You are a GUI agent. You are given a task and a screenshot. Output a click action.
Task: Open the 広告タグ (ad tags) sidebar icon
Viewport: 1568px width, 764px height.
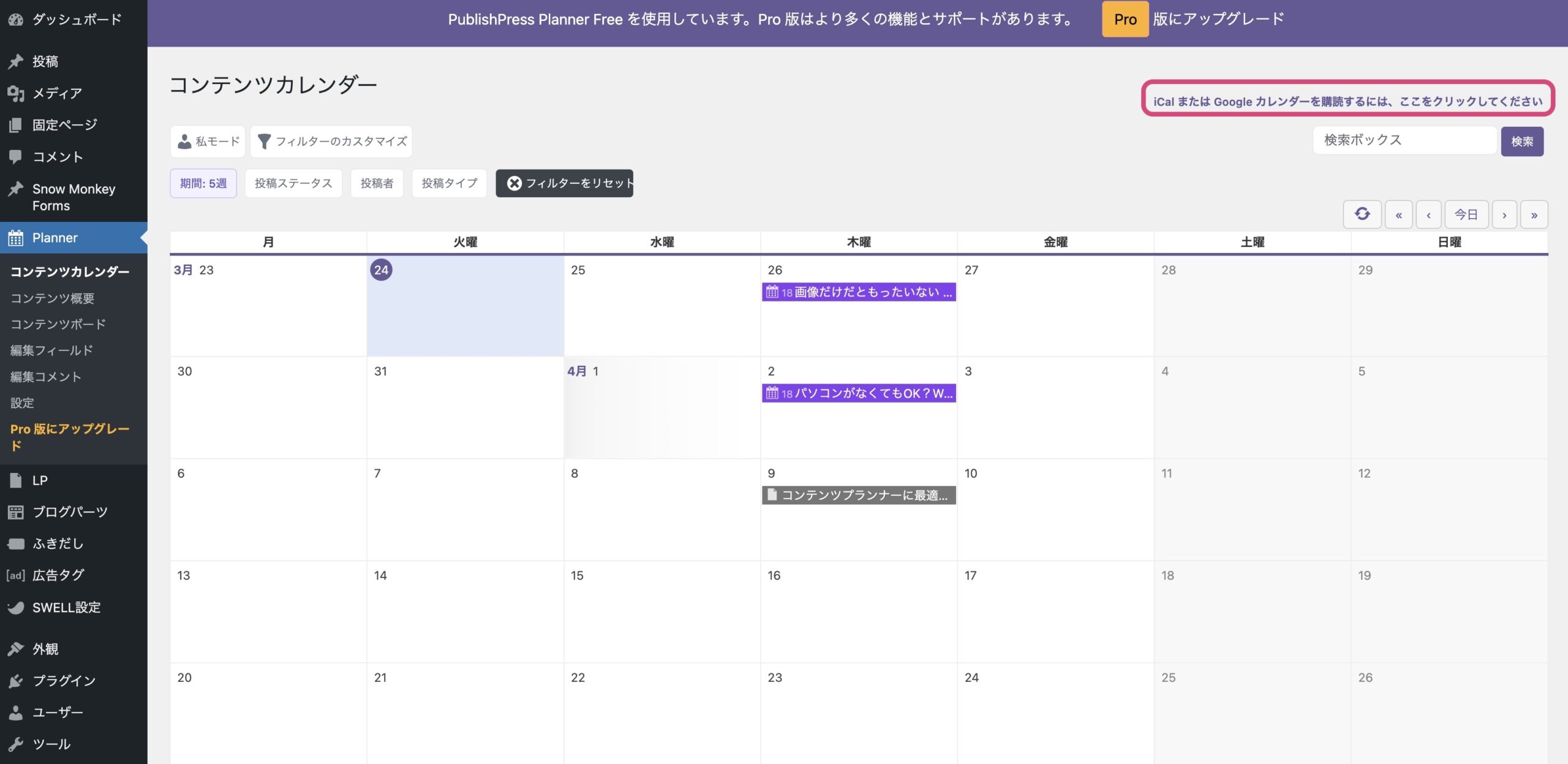[15, 575]
